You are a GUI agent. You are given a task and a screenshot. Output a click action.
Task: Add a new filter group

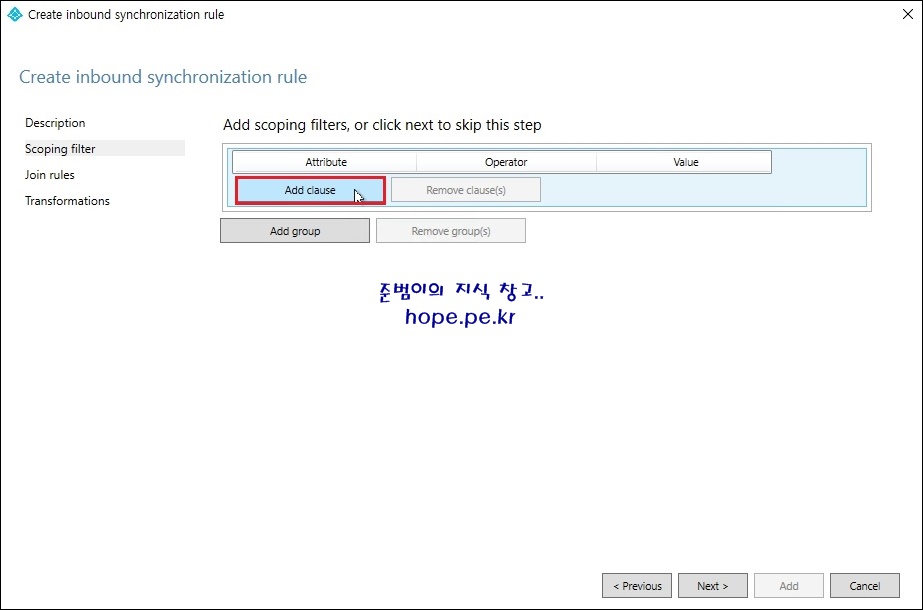pyautogui.click(x=295, y=231)
